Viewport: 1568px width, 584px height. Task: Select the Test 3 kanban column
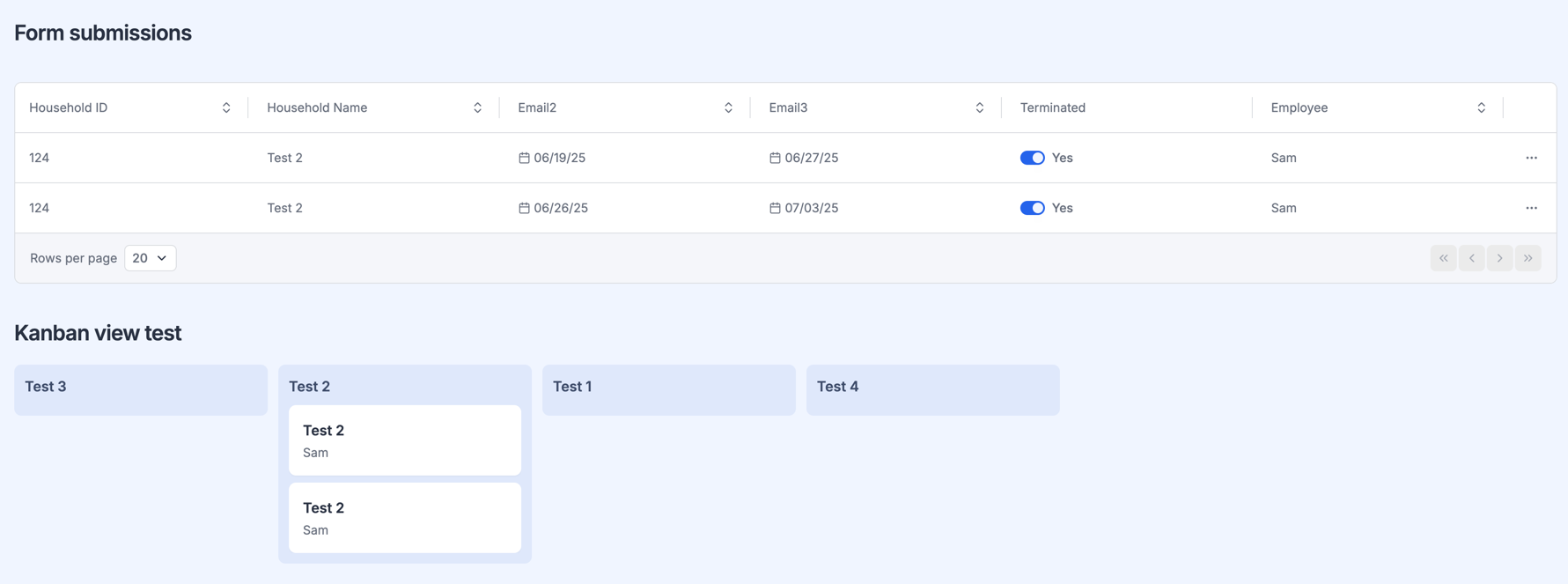141,390
